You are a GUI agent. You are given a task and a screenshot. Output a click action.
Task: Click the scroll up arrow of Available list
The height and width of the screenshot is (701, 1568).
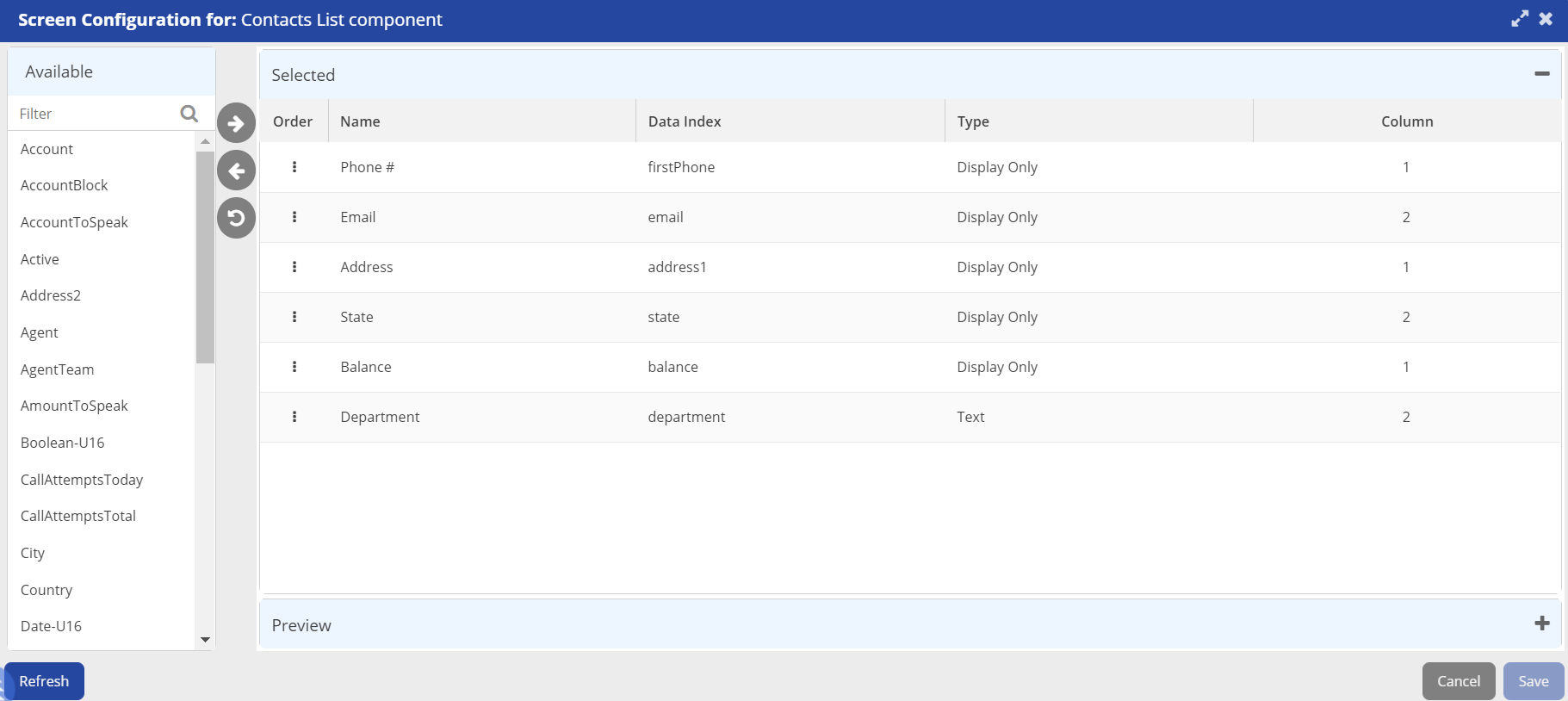point(205,141)
